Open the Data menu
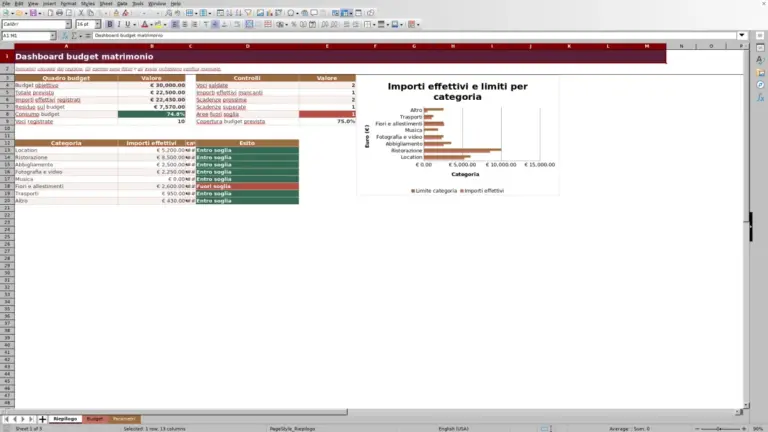 pyautogui.click(x=122, y=3)
